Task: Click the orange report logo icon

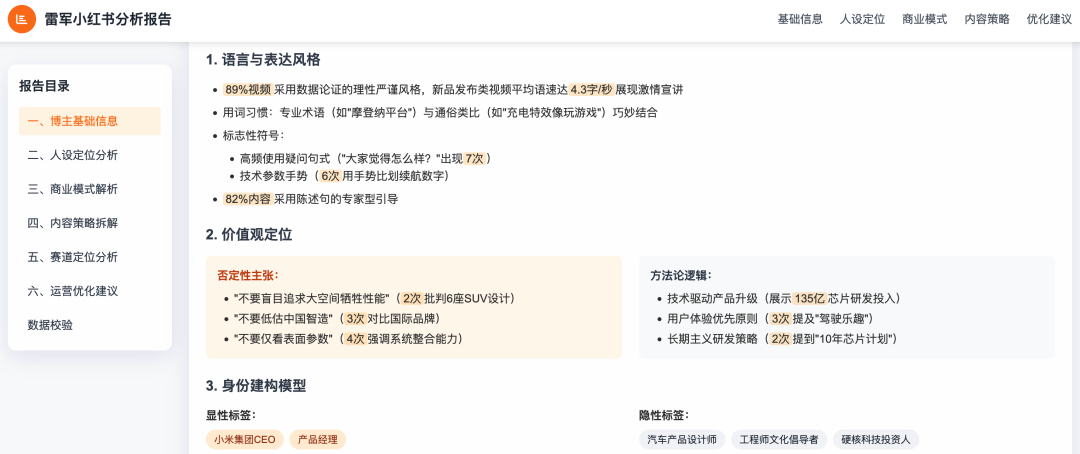Action: (x=22, y=19)
